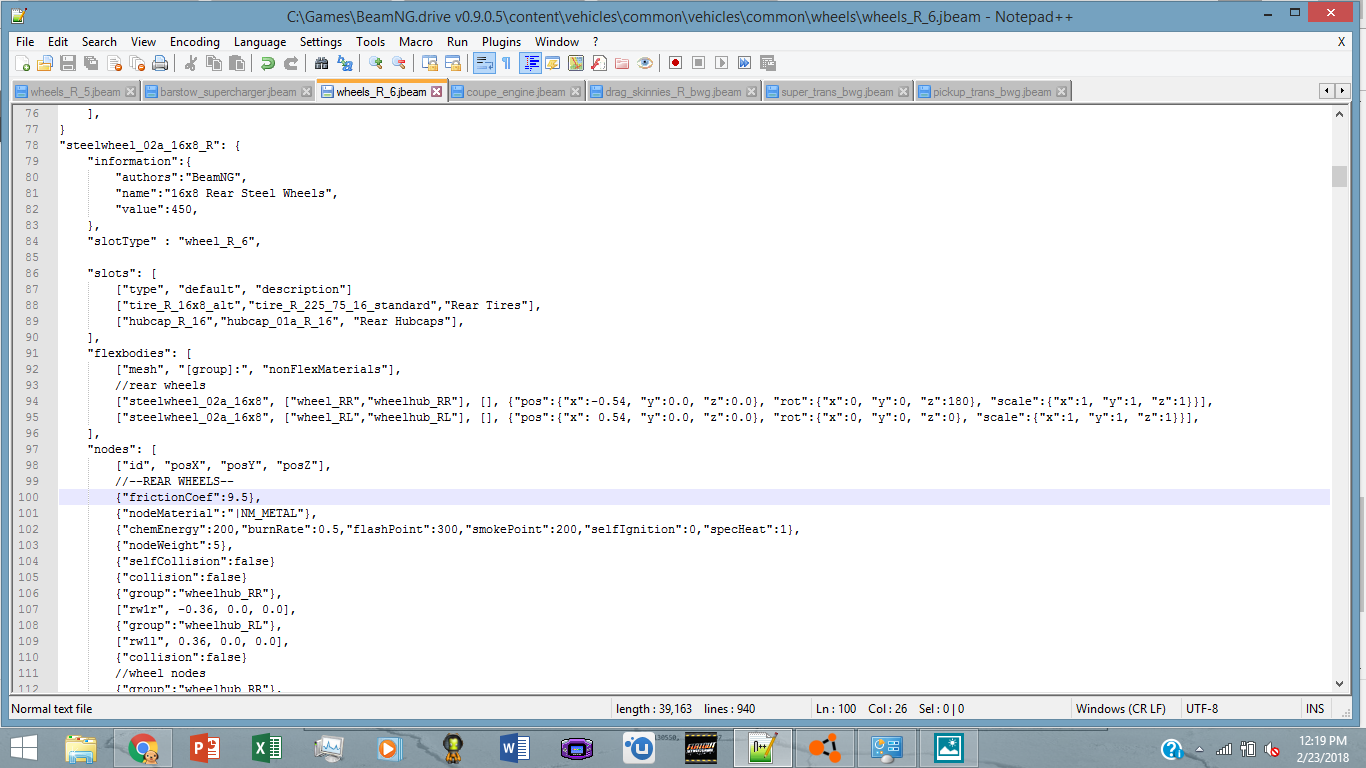Open the Replace dialog icon

(x=344, y=63)
